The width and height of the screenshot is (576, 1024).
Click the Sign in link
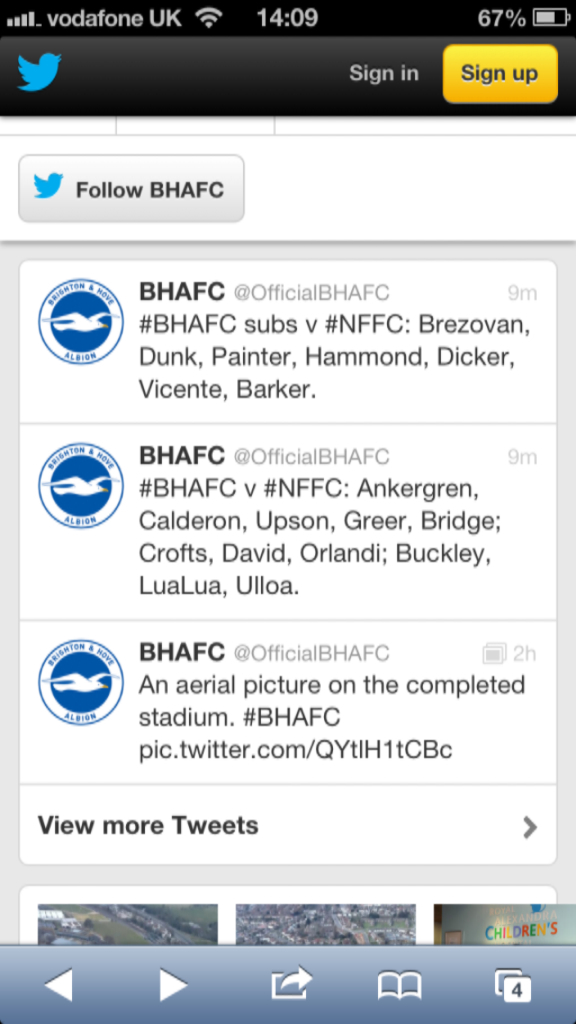(384, 73)
